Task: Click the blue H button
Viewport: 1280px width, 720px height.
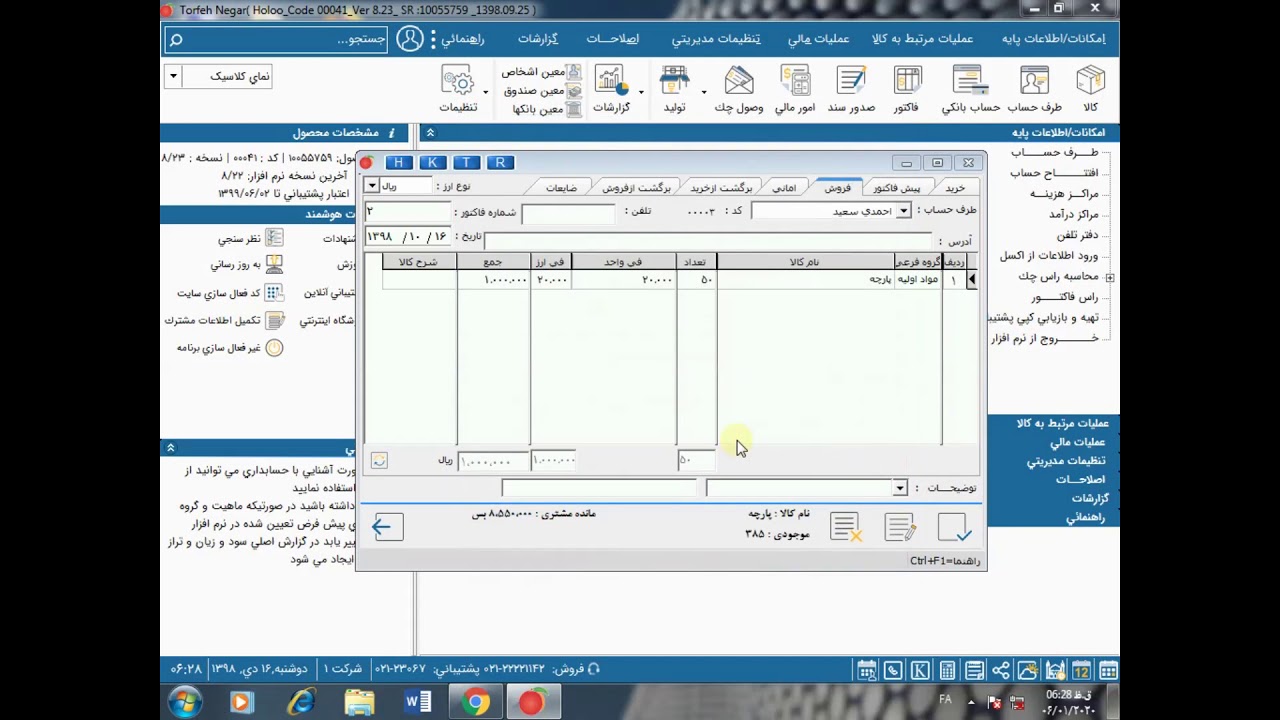Action: pyautogui.click(x=398, y=162)
